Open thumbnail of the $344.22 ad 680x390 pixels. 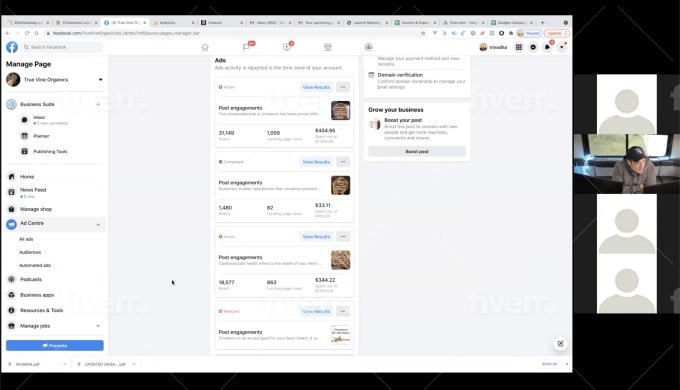[x=340, y=260]
